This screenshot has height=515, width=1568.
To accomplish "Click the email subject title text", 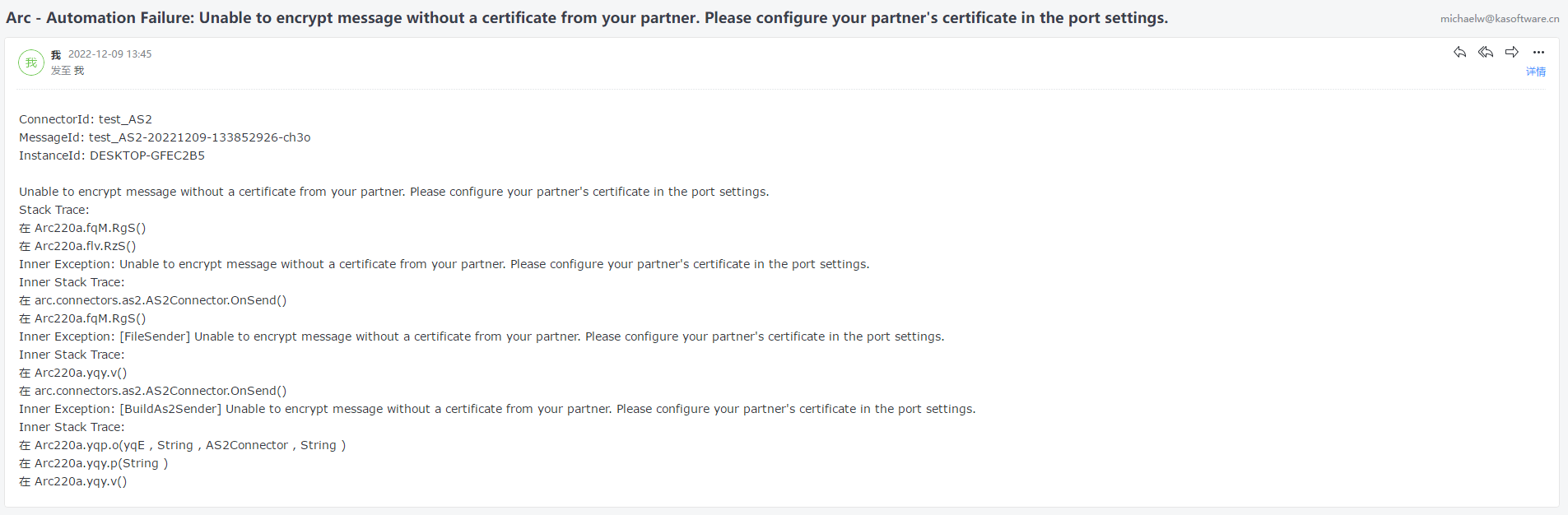I will point(587,17).
